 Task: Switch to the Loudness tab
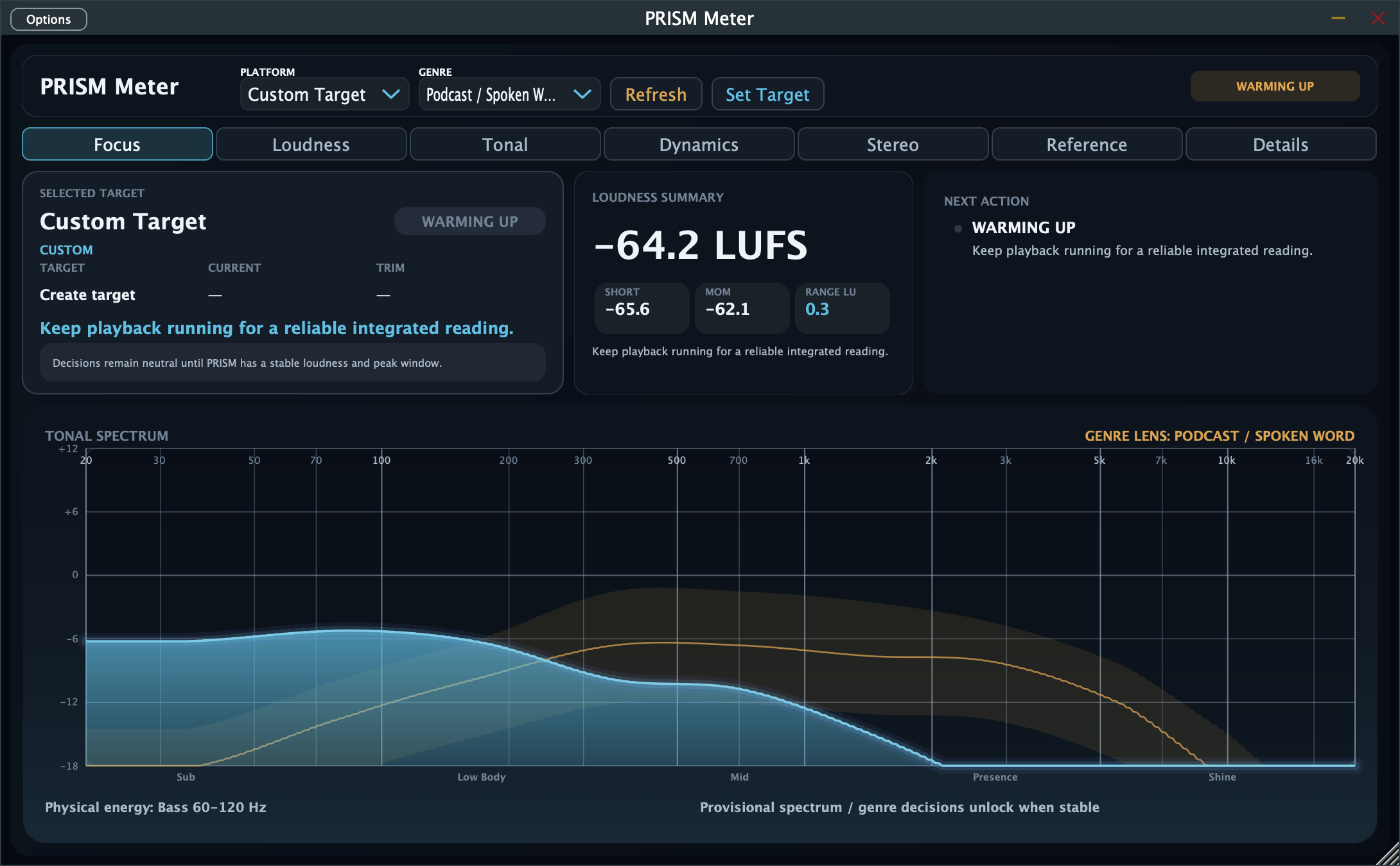pos(311,145)
